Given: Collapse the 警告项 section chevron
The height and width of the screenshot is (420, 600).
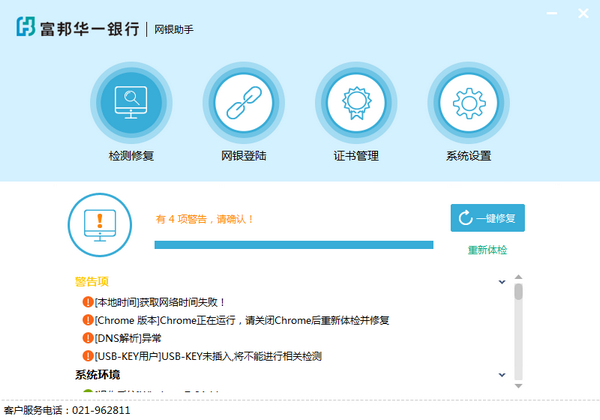Looking at the screenshot, I should [502, 282].
